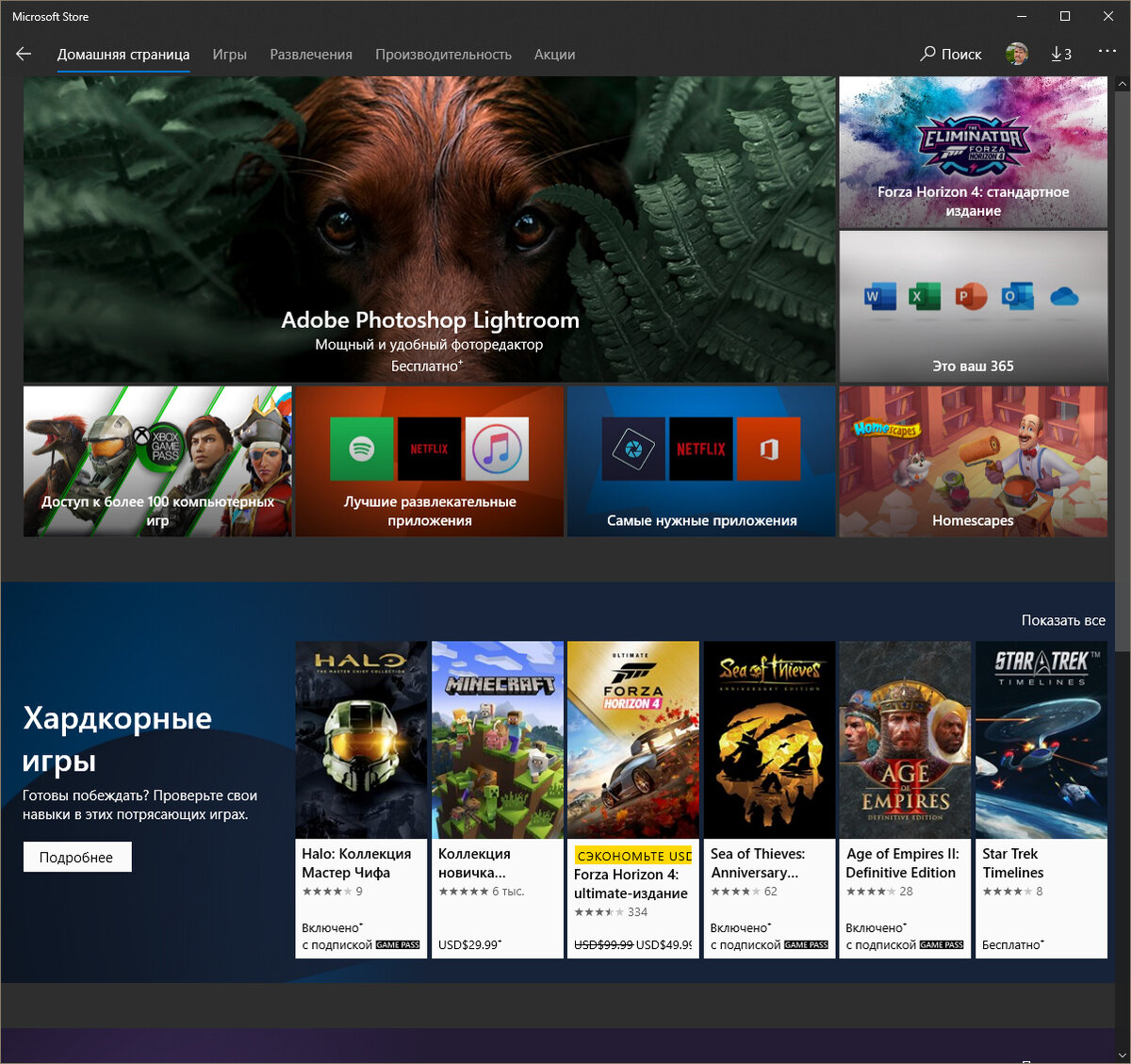
Task: Click the scrollbar up arrow
Action: click(1122, 84)
